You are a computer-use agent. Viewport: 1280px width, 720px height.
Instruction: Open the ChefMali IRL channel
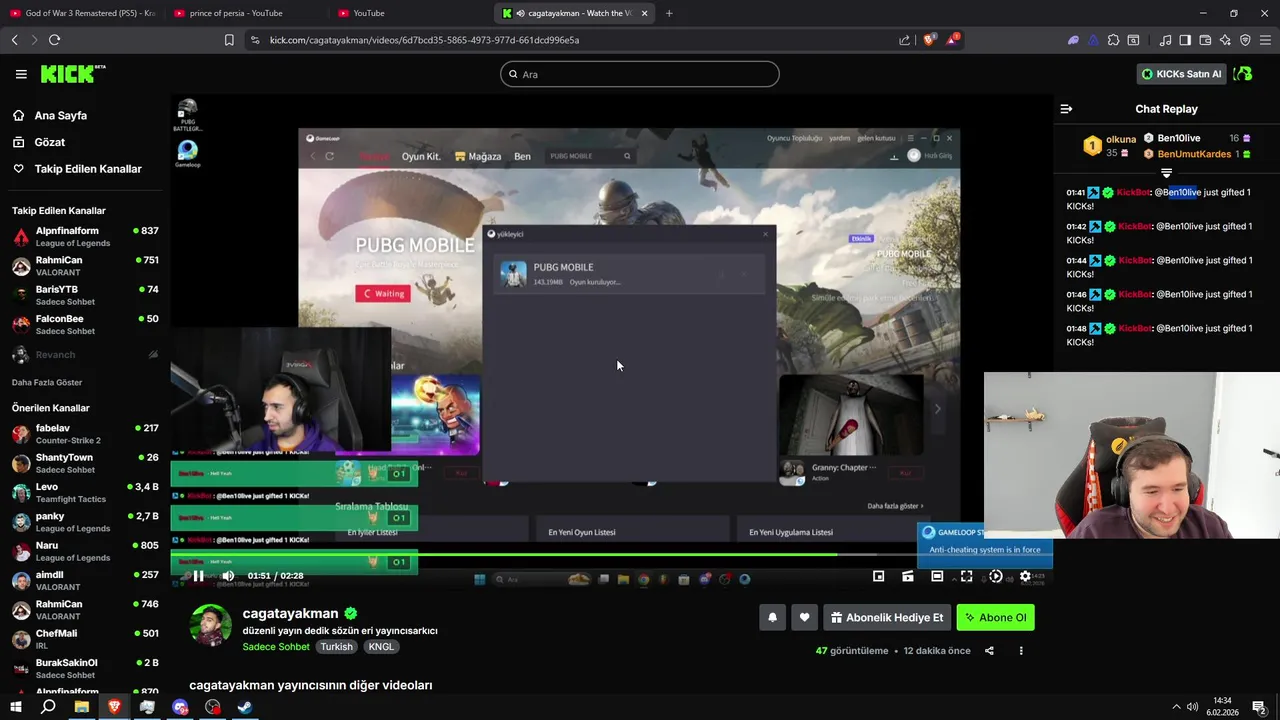tap(85, 639)
